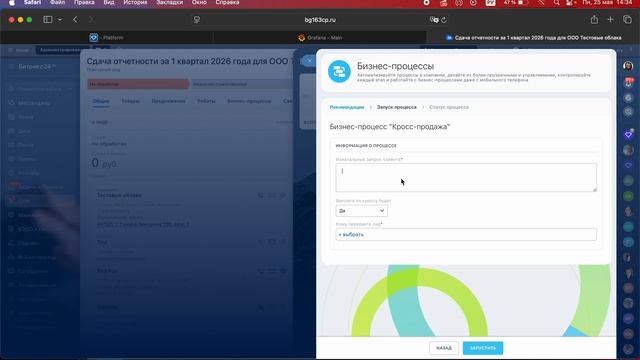Select the Бизнес-процессы tab in the deal card
The width and height of the screenshot is (640, 360).
point(249,101)
